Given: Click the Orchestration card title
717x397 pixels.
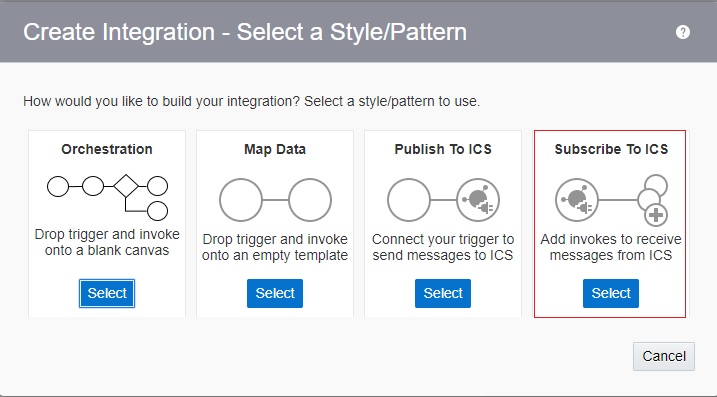Looking at the screenshot, I should (x=107, y=149).
